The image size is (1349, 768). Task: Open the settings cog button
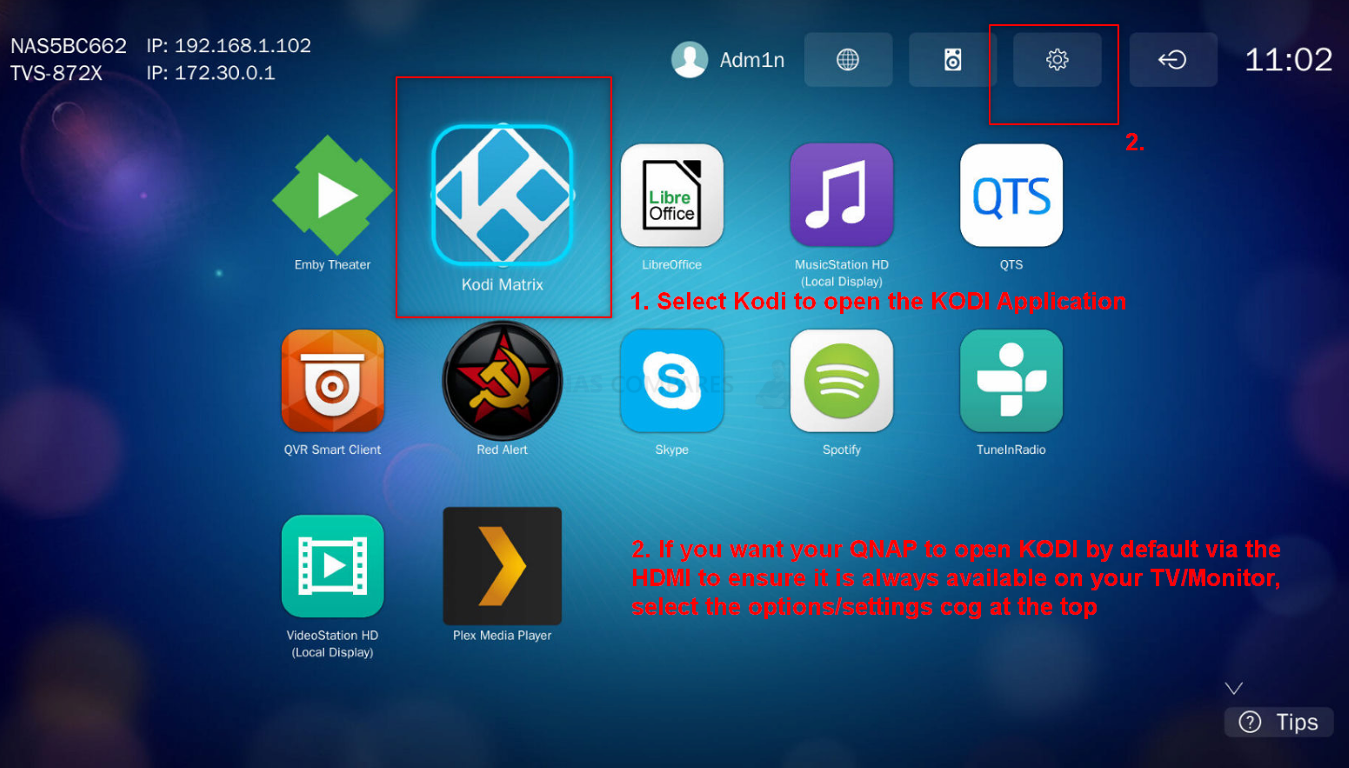click(1057, 60)
